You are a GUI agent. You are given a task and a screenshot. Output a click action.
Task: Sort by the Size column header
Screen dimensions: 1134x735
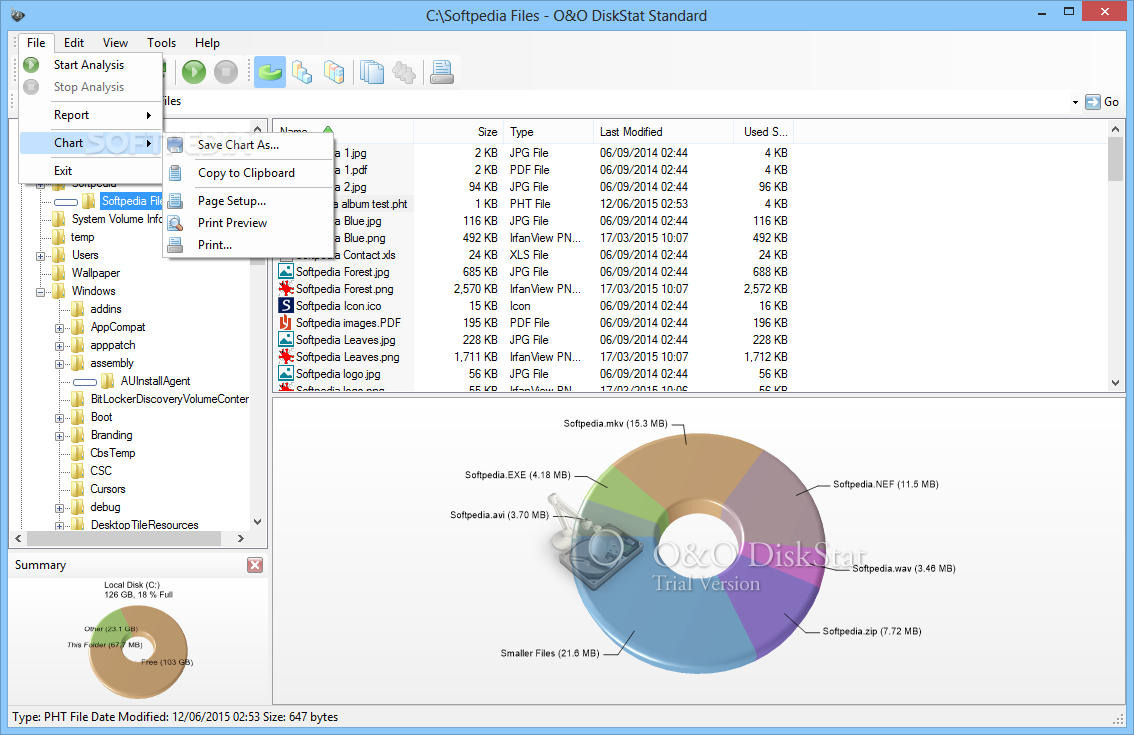click(459, 132)
